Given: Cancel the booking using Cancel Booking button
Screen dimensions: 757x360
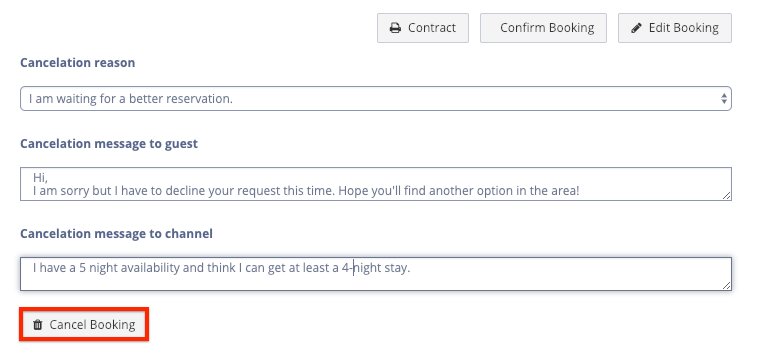Looking at the screenshot, I should pos(84,324).
